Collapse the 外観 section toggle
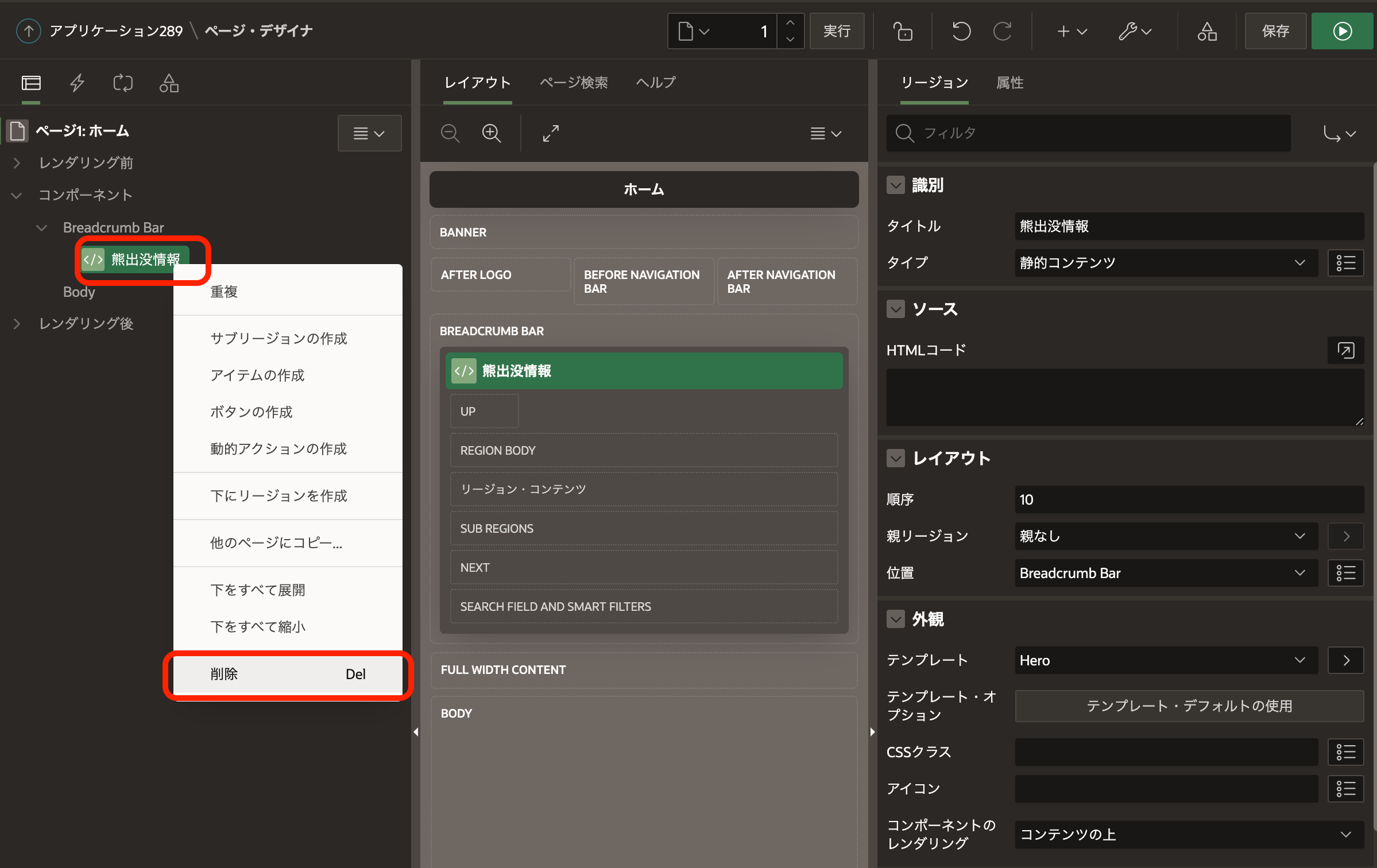 tap(896, 619)
